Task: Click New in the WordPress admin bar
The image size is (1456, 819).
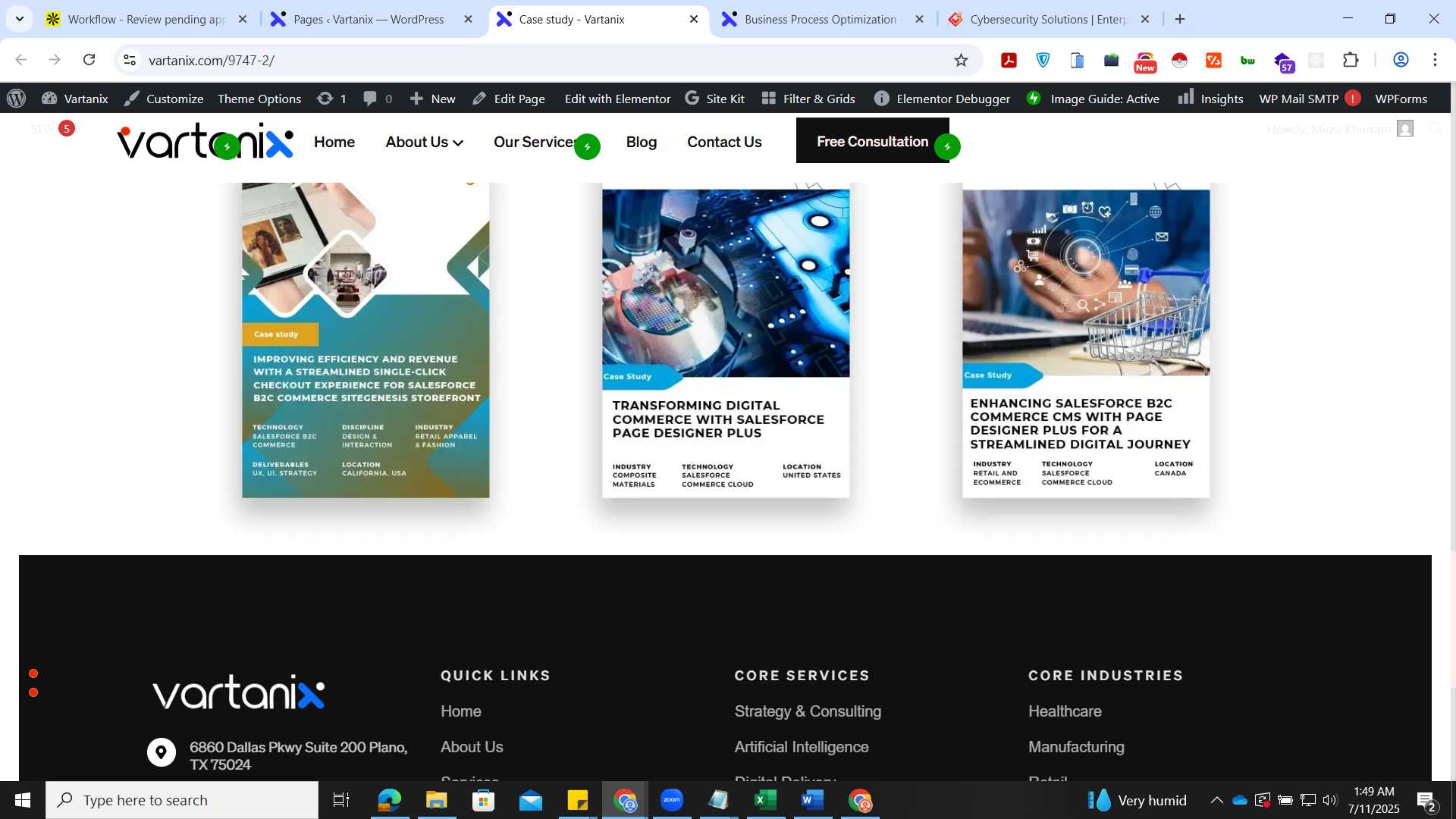Action: tap(433, 99)
